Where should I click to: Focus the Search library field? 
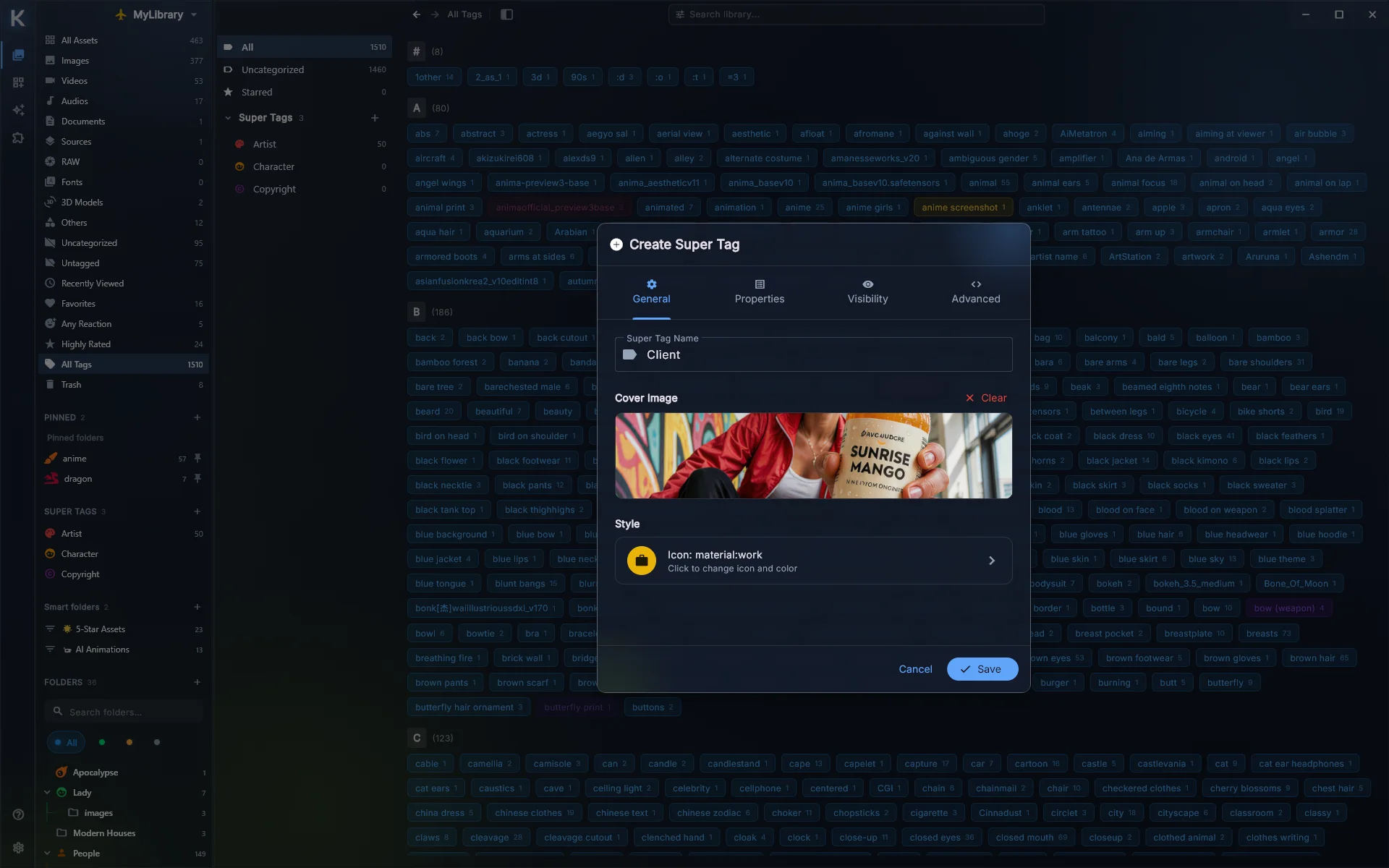click(x=856, y=14)
